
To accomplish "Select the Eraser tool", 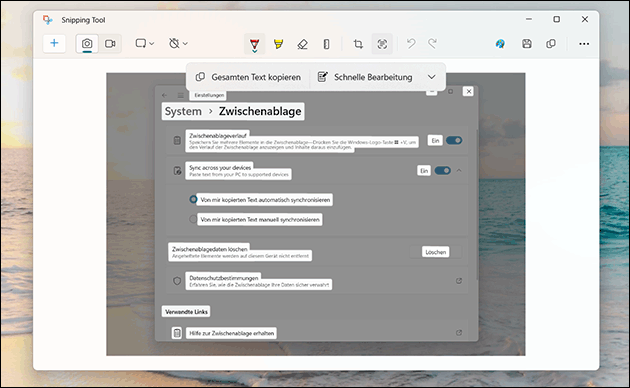I will click(x=302, y=44).
